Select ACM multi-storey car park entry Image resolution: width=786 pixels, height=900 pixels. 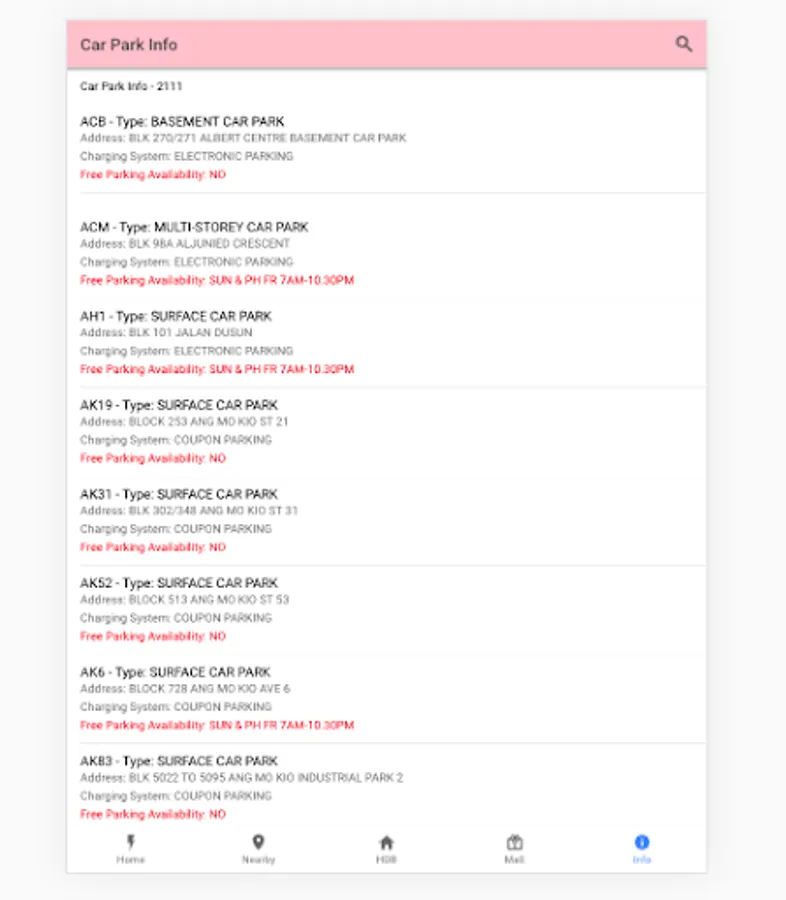(386, 253)
